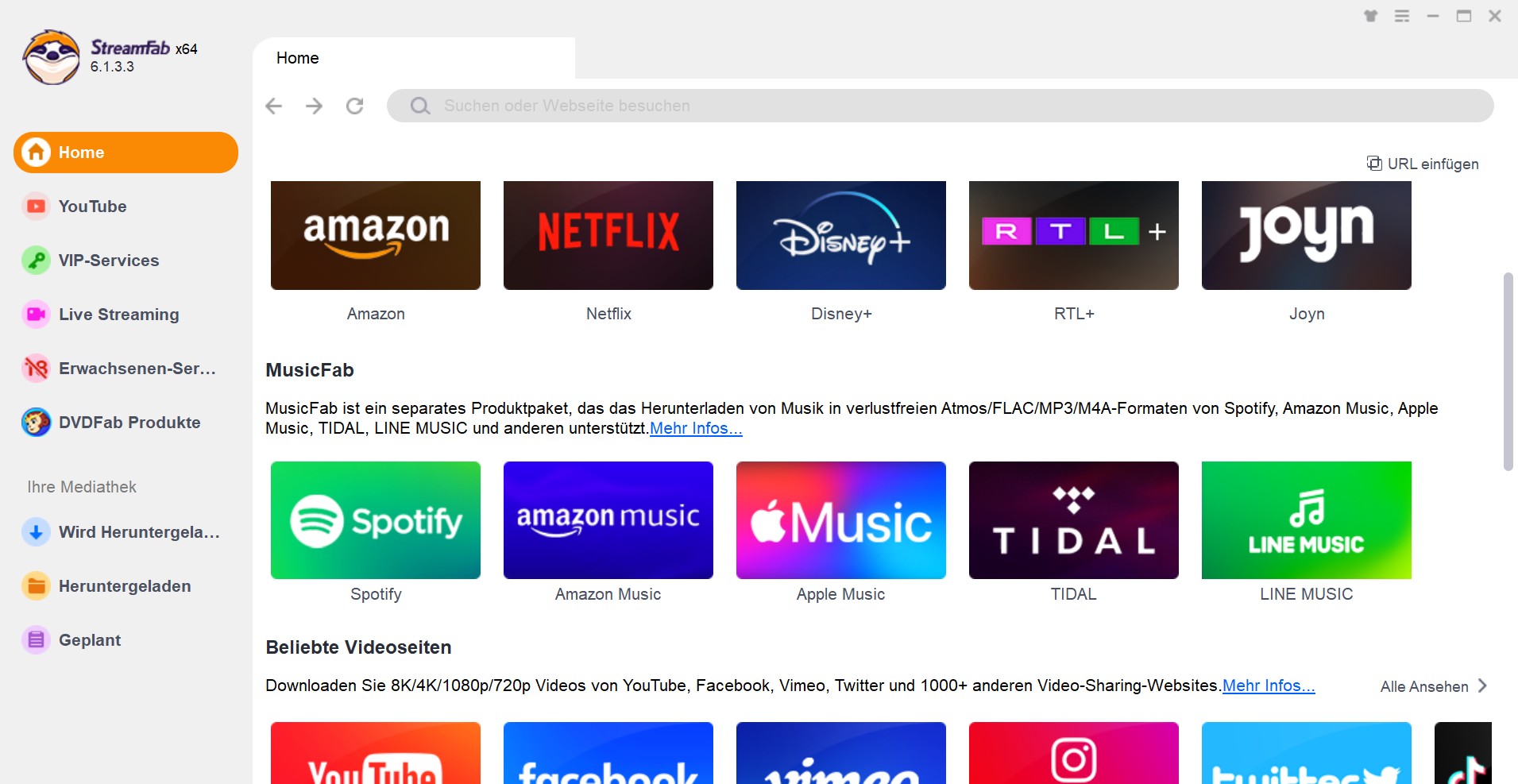1518x784 pixels.
Task: Click the MusicFab section heading
Action: click(x=310, y=370)
